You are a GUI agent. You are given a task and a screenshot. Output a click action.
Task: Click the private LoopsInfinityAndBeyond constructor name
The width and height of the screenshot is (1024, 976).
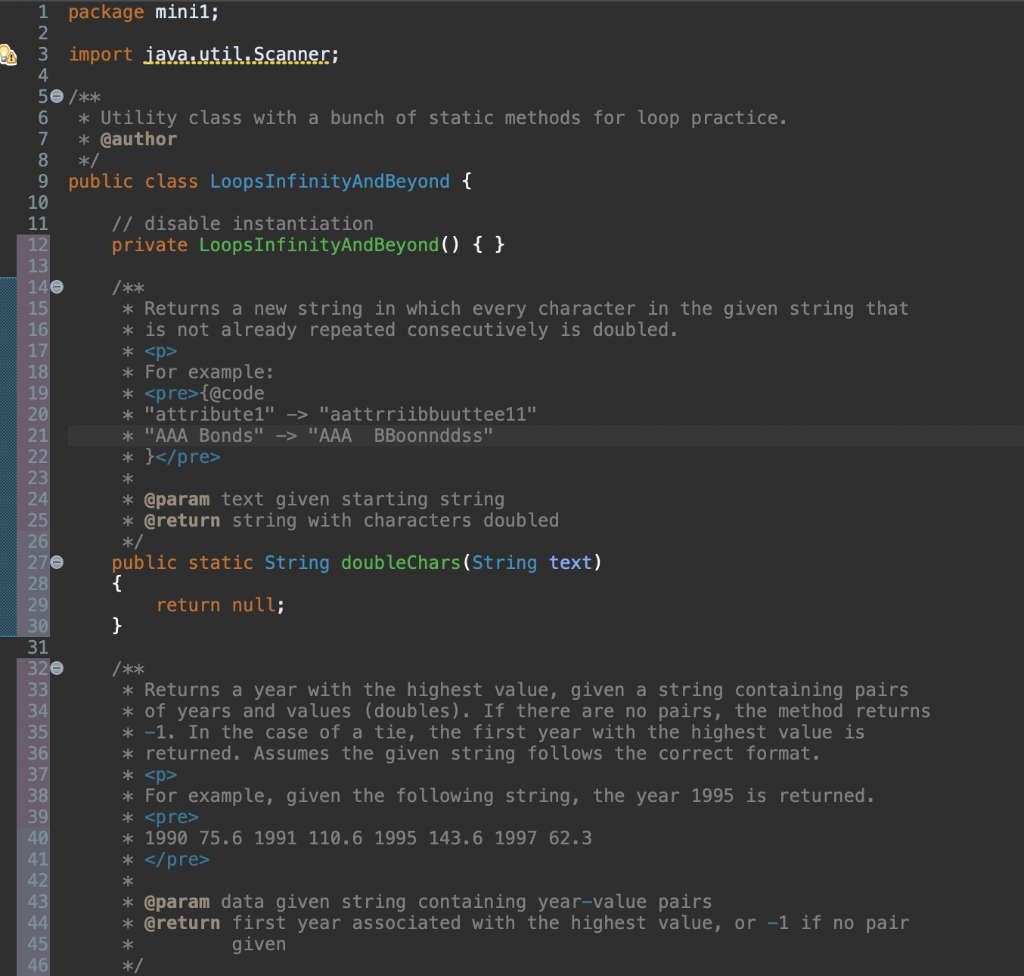[319, 245]
